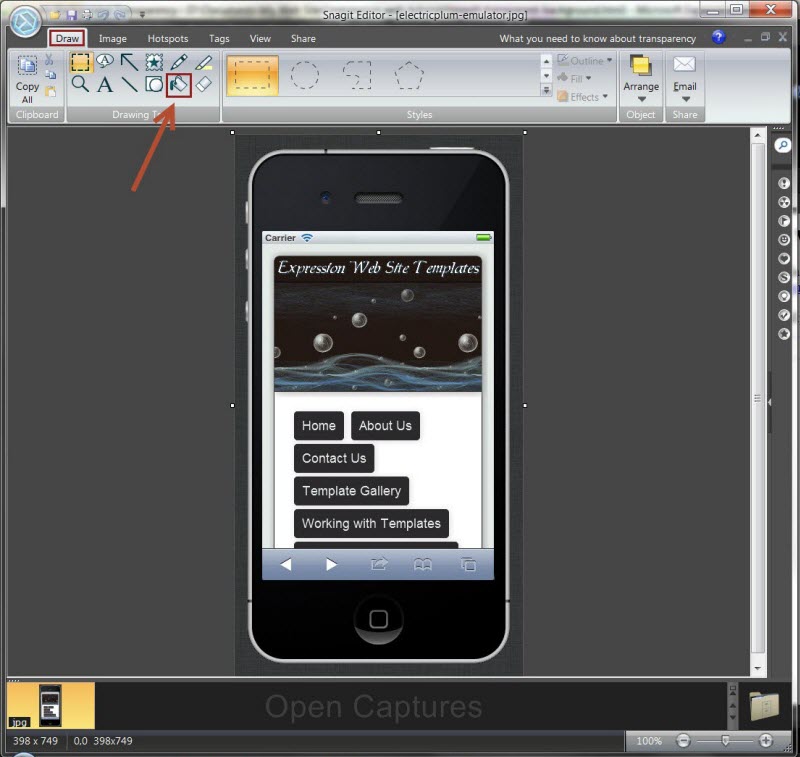Screen dimensions: 800x757
Task: Select the Callout tool
Action: click(x=105, y=61)
